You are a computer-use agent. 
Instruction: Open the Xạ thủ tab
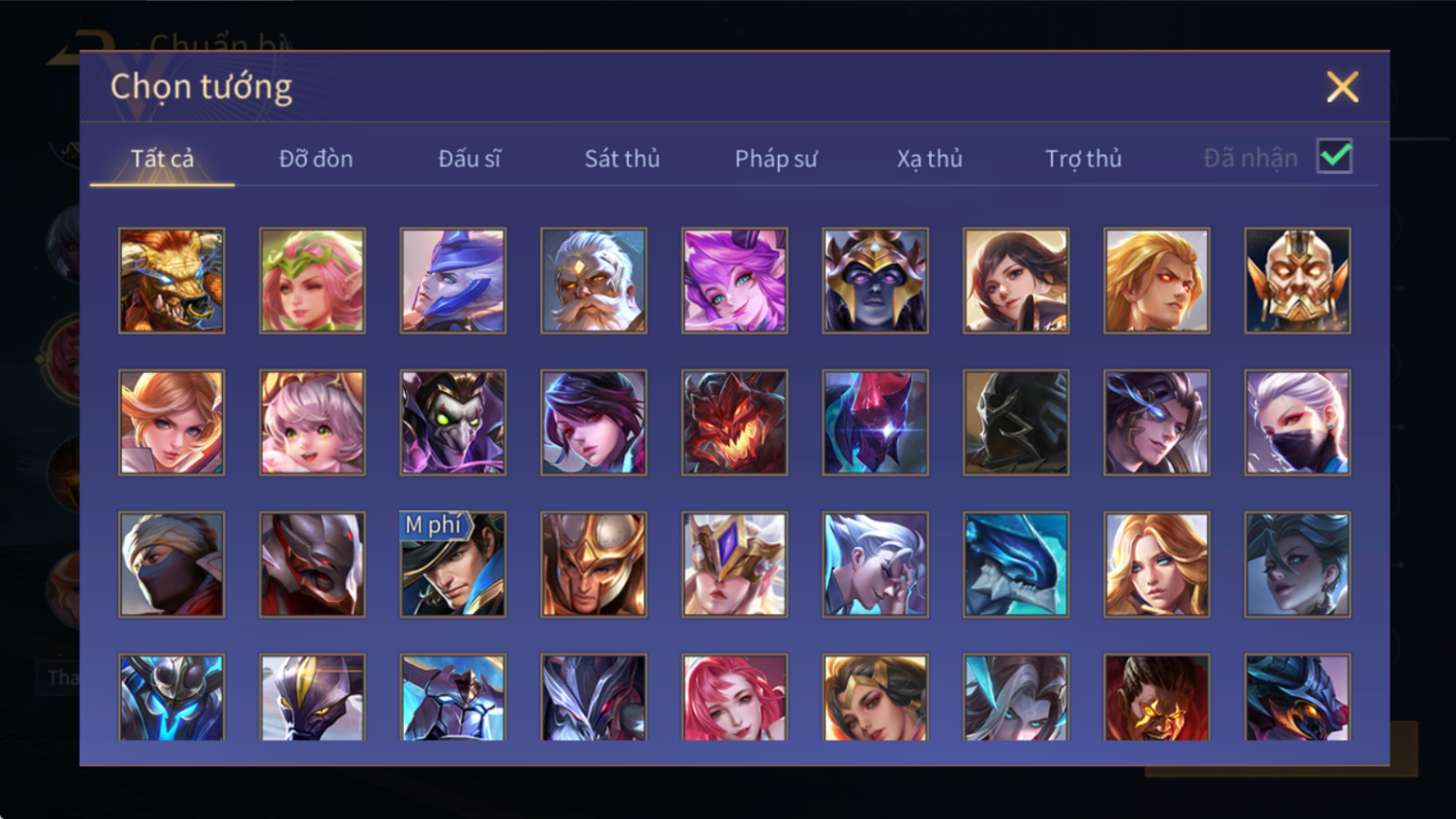(929, 159)
